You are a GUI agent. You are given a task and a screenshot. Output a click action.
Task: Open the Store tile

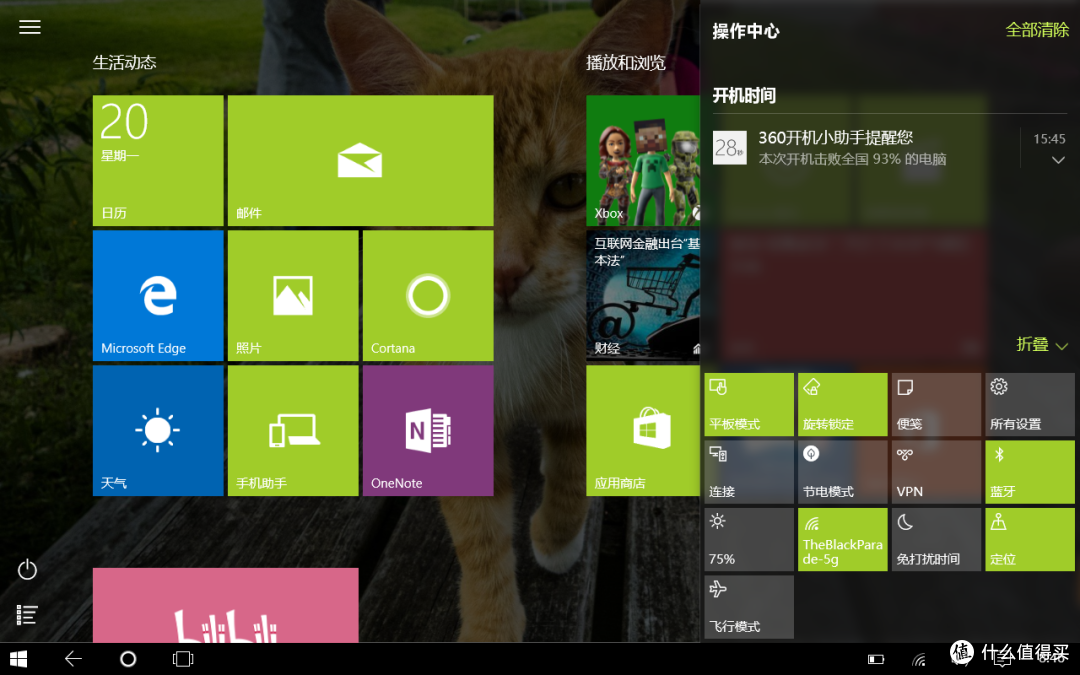click(643, 430)
